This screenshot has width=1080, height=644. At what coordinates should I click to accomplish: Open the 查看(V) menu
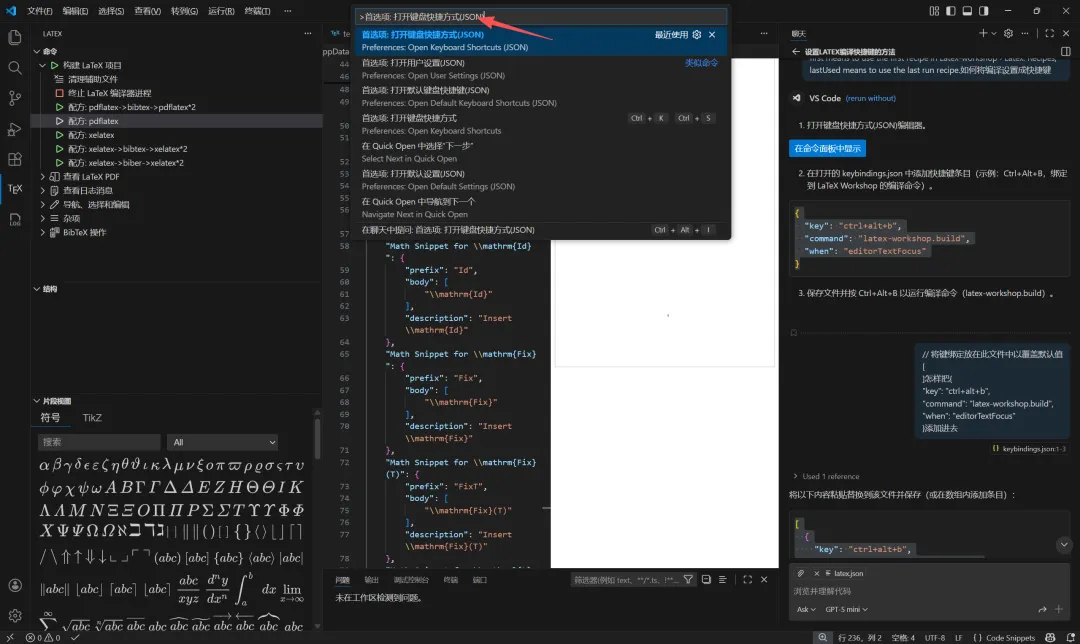(147, 11)
